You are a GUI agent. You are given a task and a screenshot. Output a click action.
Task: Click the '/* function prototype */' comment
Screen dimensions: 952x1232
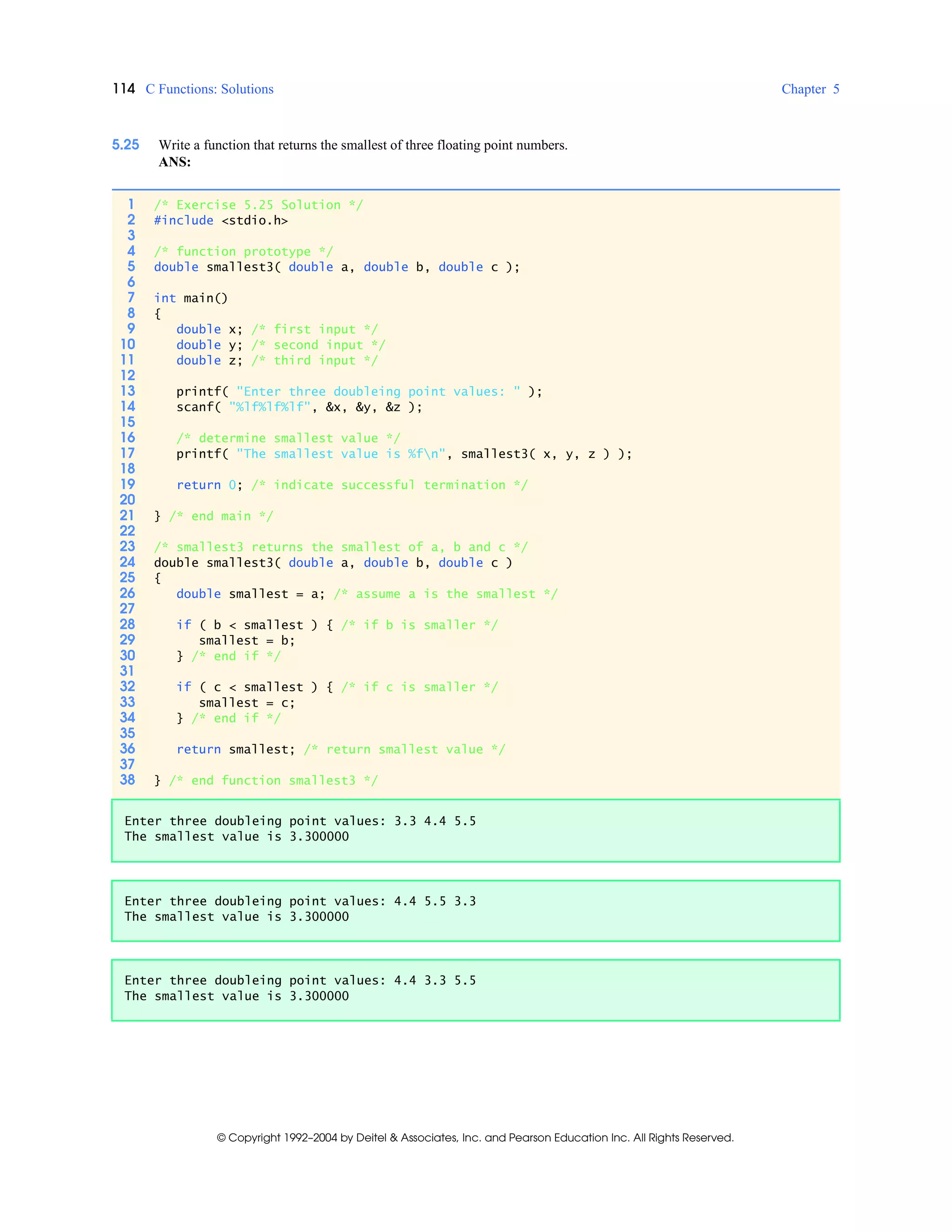click(x=244, y=252)
